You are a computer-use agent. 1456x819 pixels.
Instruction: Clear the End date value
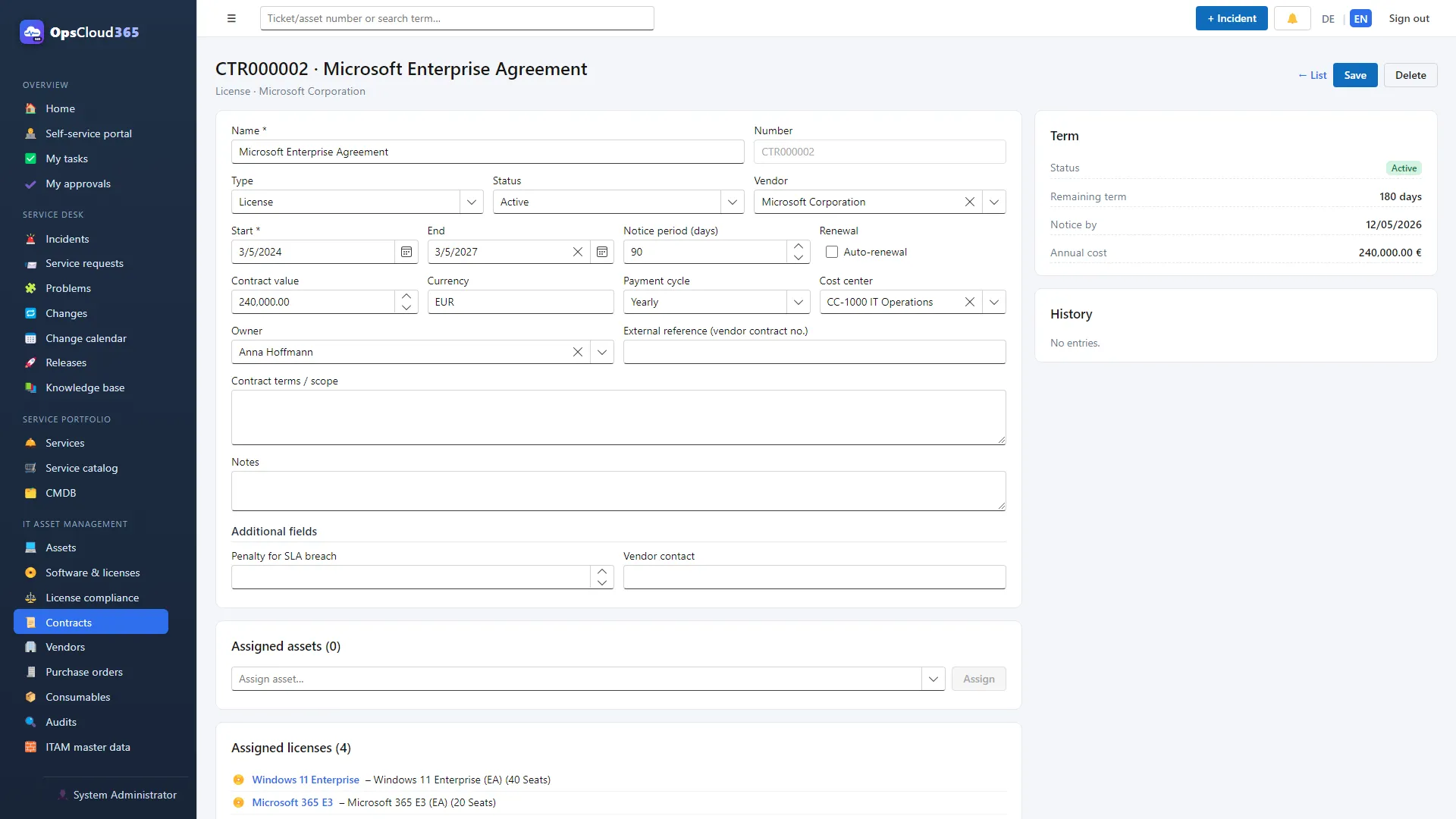[x=578, y=252]
